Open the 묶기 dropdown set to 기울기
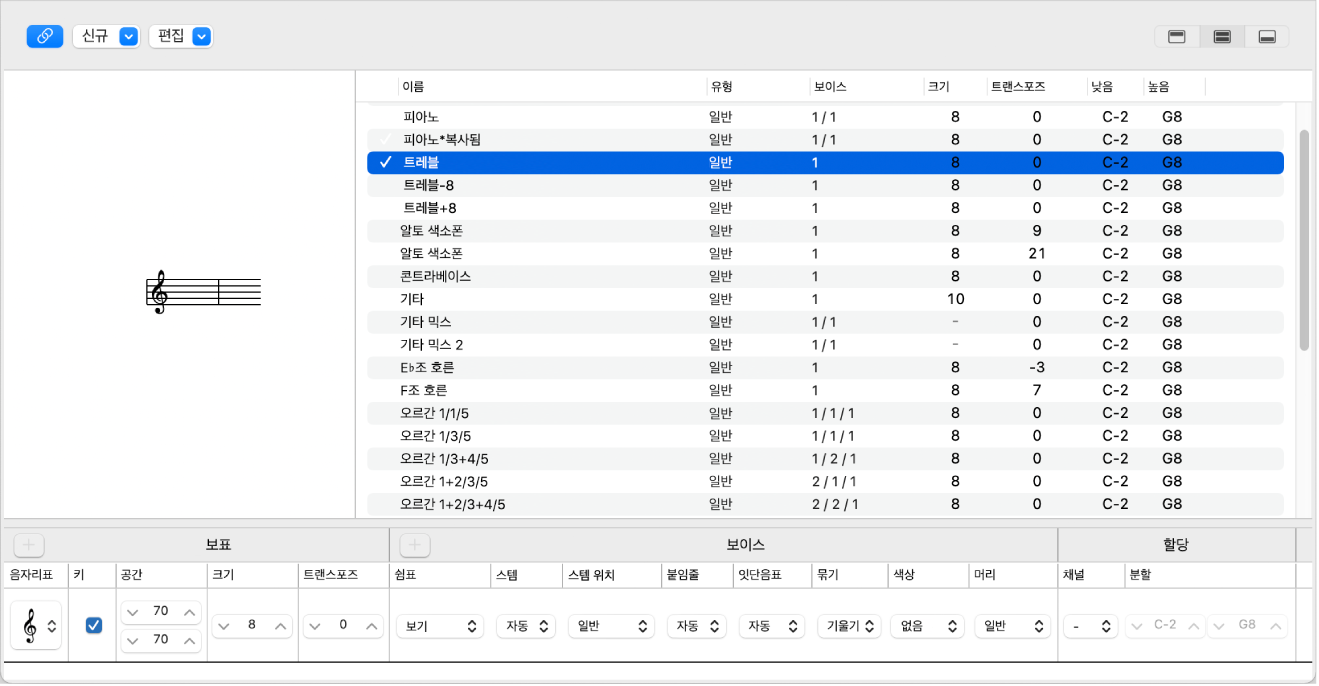Image resolution: width=1319 pixels, height=686 pixels. pyautogui.click(x=848, y=626)
